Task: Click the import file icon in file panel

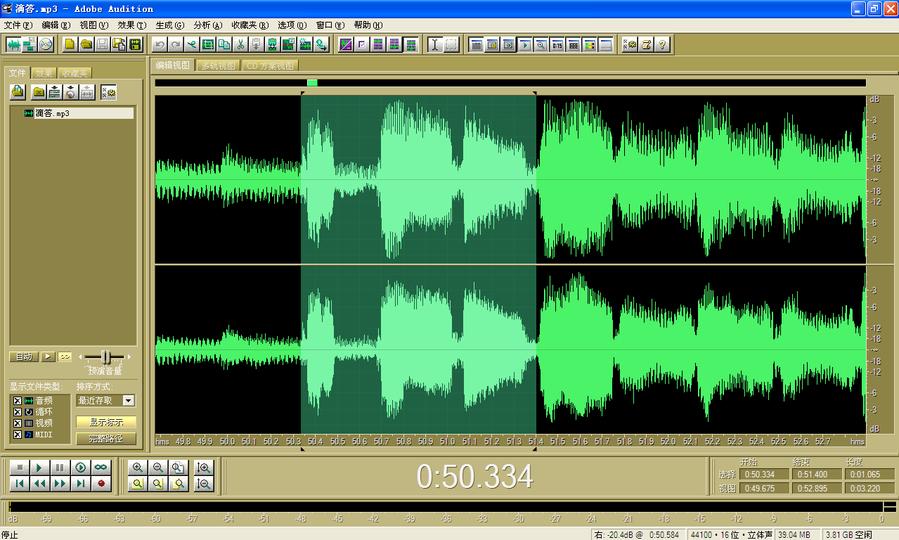Action: pos(18,92)
